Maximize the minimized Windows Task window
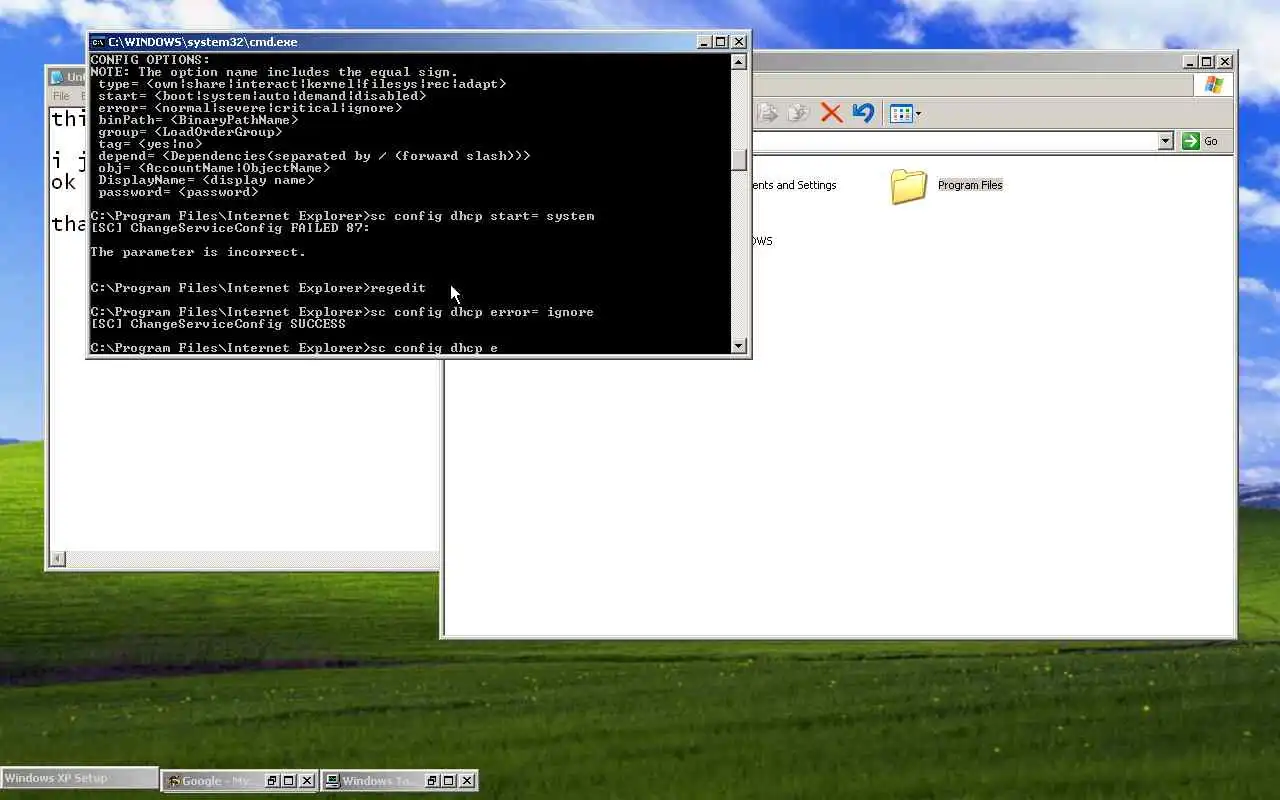Screen dimensions: 1280x800 449,781
